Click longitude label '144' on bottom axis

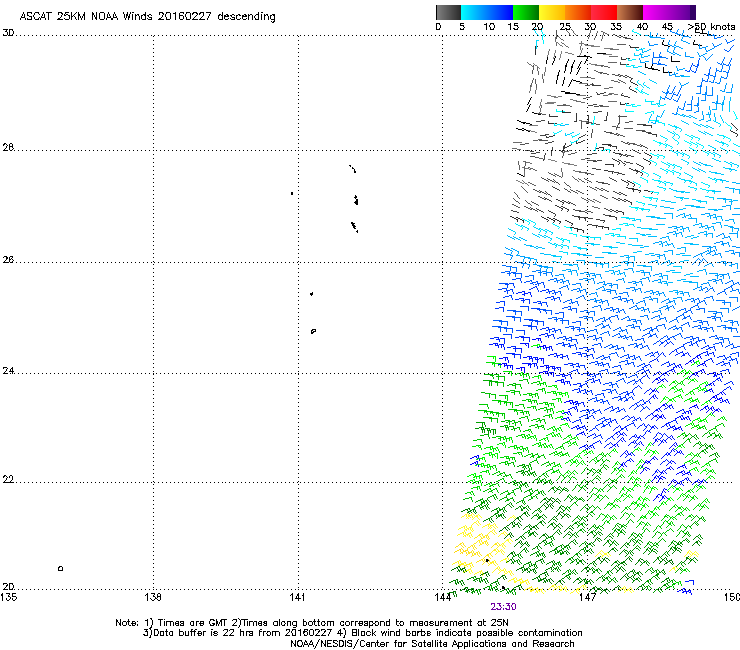click(x=443, y=597)
